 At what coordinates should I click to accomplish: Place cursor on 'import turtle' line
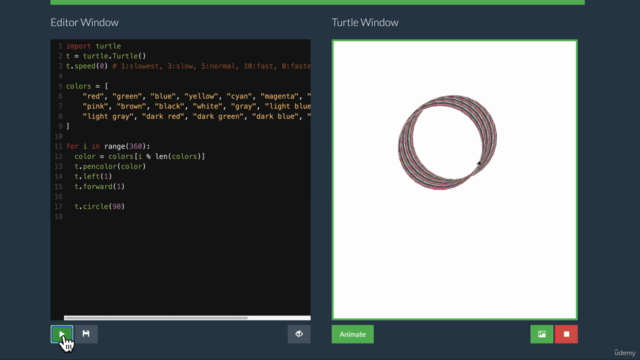tap(93, 46)
